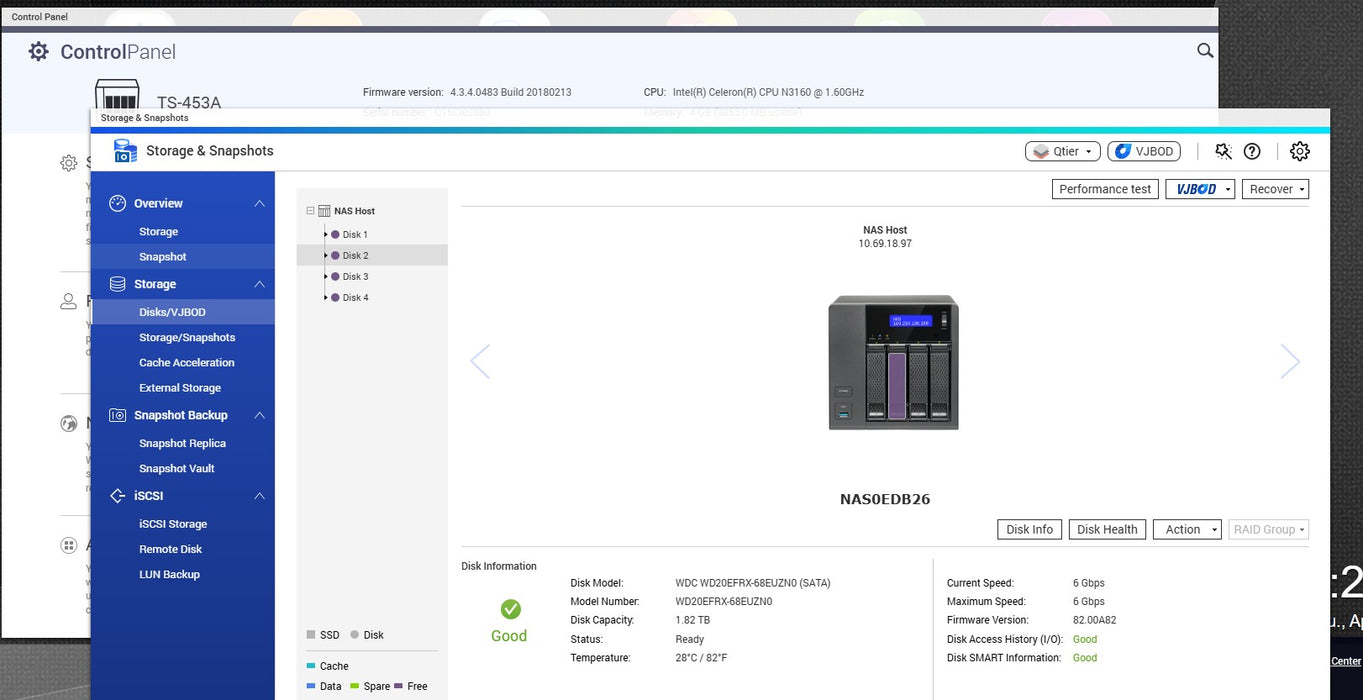Click the Disk Access History Good status

[1085, 639]
